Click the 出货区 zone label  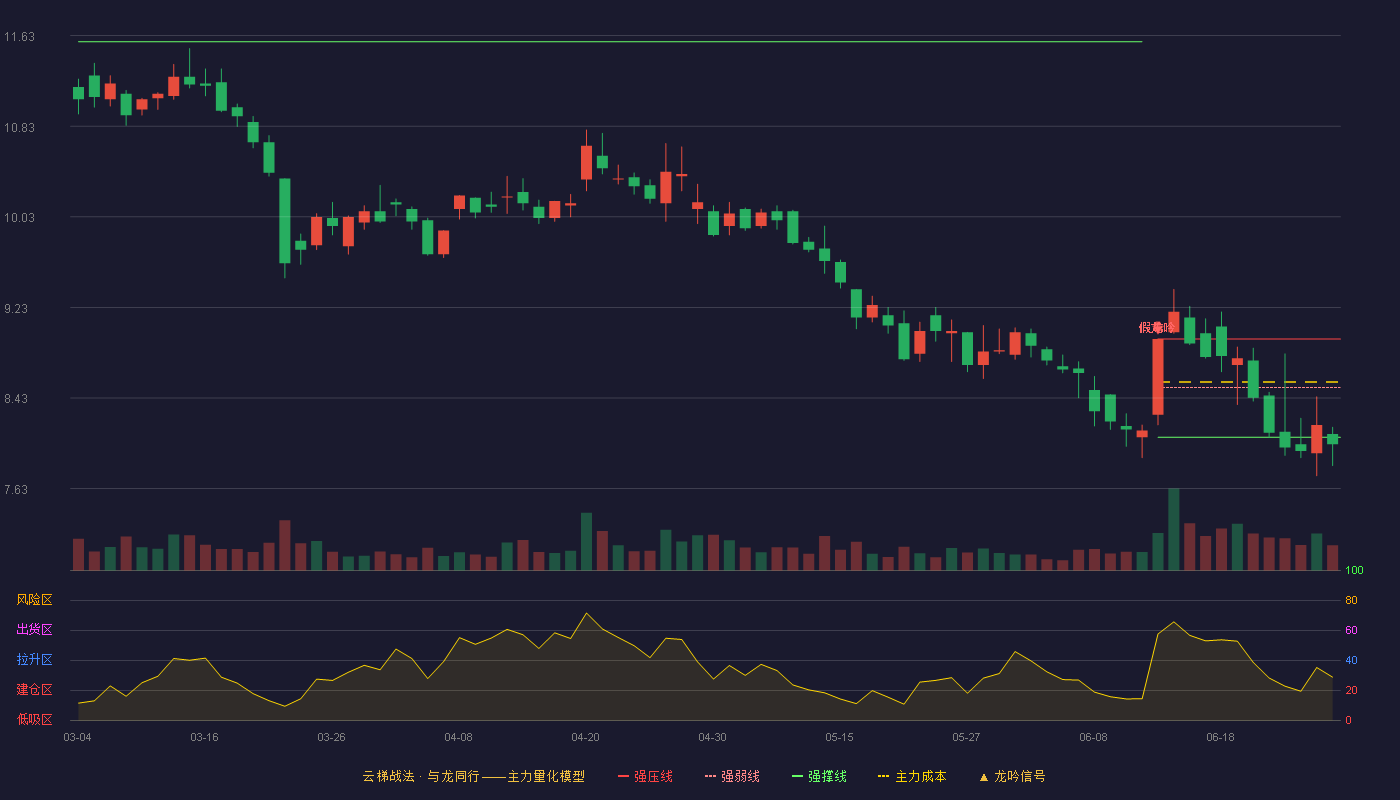coord(34,630)
